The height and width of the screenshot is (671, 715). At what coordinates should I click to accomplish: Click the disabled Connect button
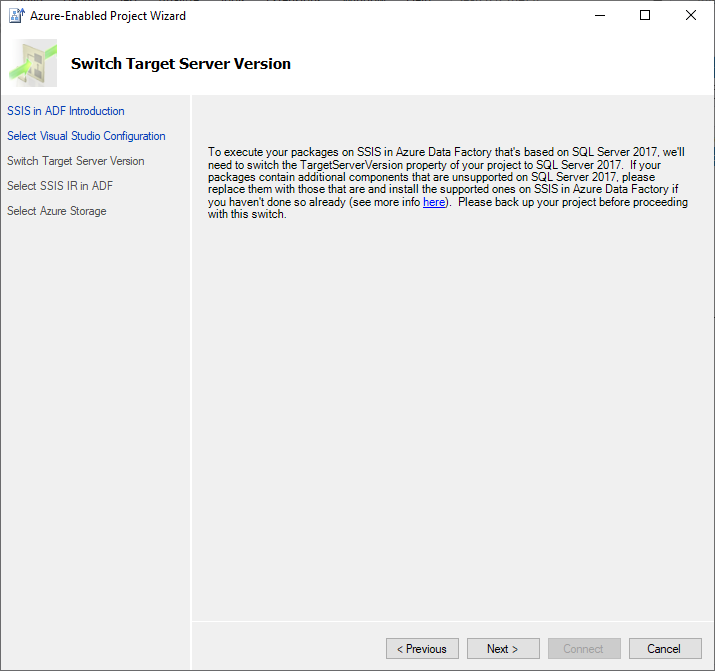(584, 648)
